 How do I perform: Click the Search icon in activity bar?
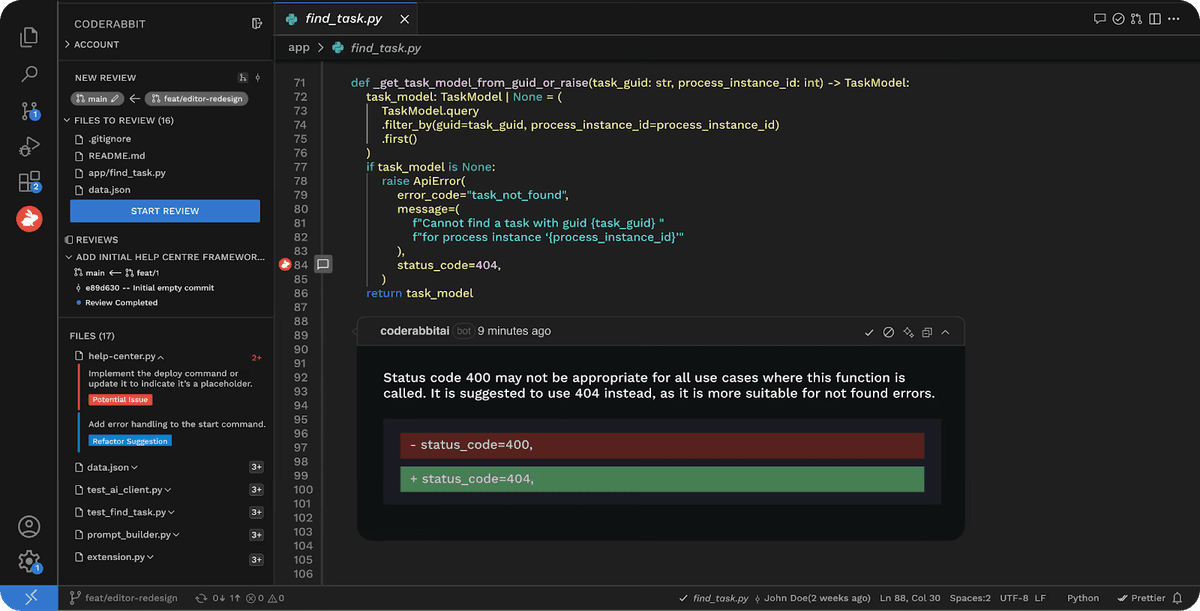pos(29,74)
